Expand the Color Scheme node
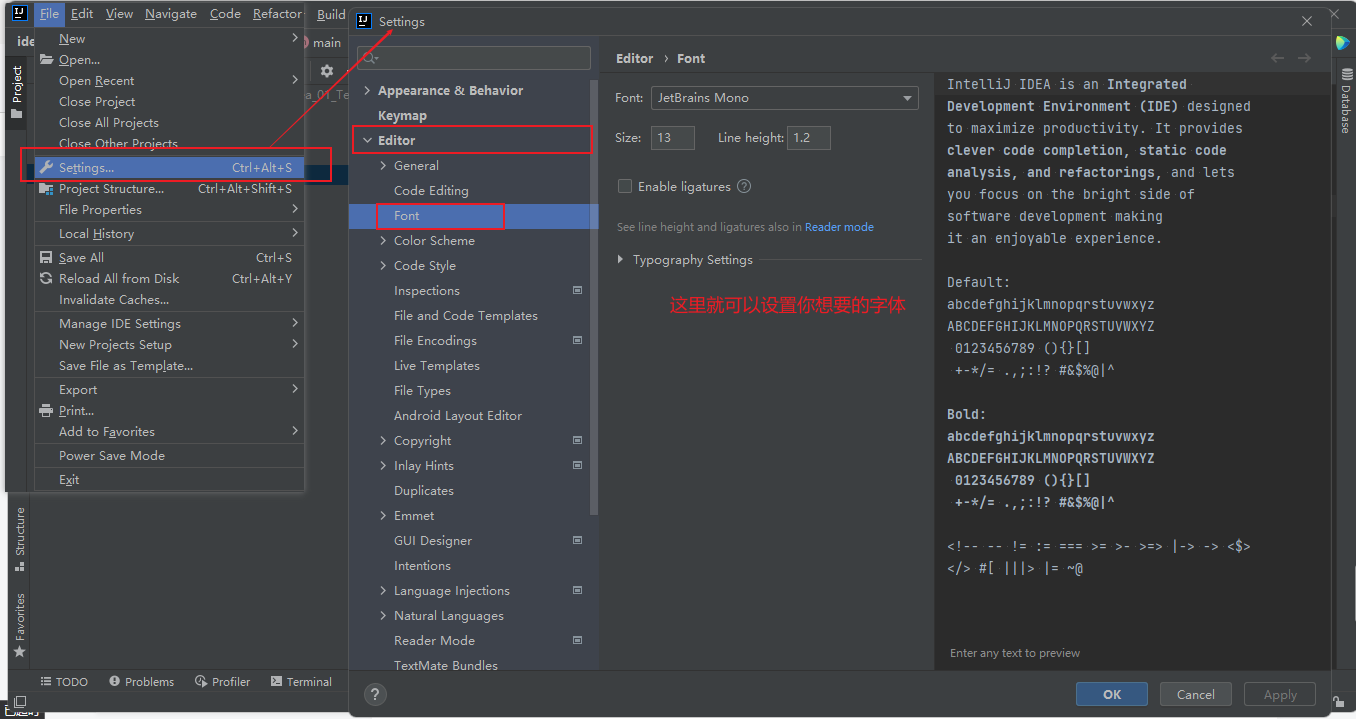Screen dimensions: 1356x719 pos(383,241)
